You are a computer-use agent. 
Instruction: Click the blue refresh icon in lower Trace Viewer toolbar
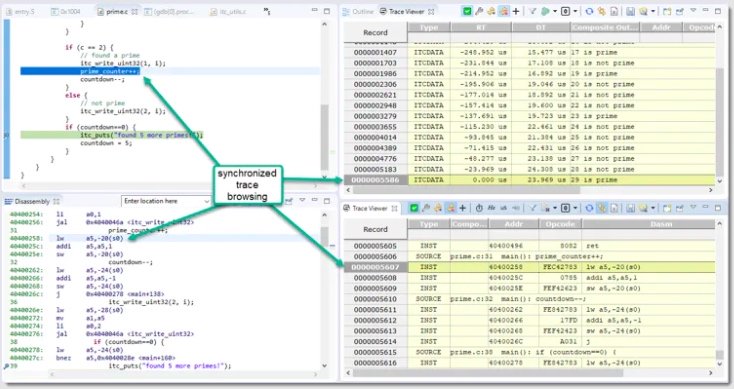pos(589,208)
